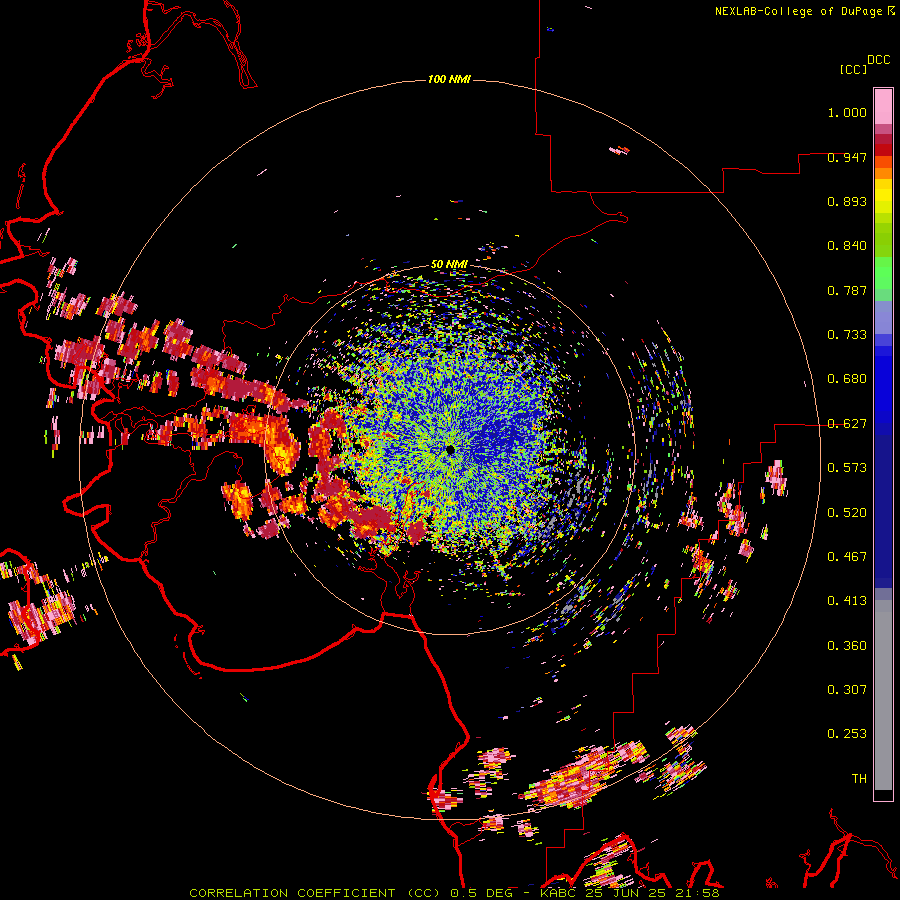900x900 pixels.
Task: Click the black radar site dot at center
Action: (450, 449)
